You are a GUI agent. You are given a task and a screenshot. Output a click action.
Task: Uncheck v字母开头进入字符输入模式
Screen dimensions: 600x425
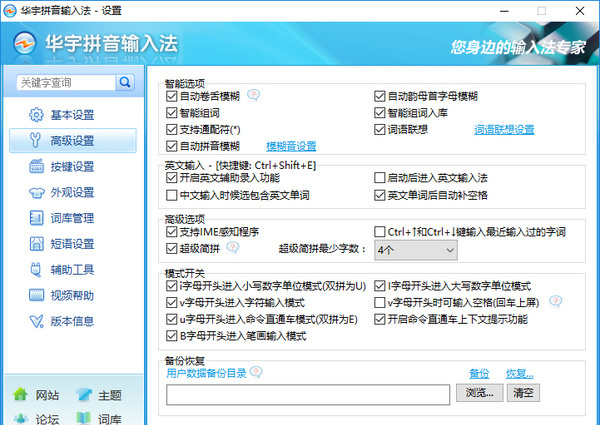click(171, 303)
